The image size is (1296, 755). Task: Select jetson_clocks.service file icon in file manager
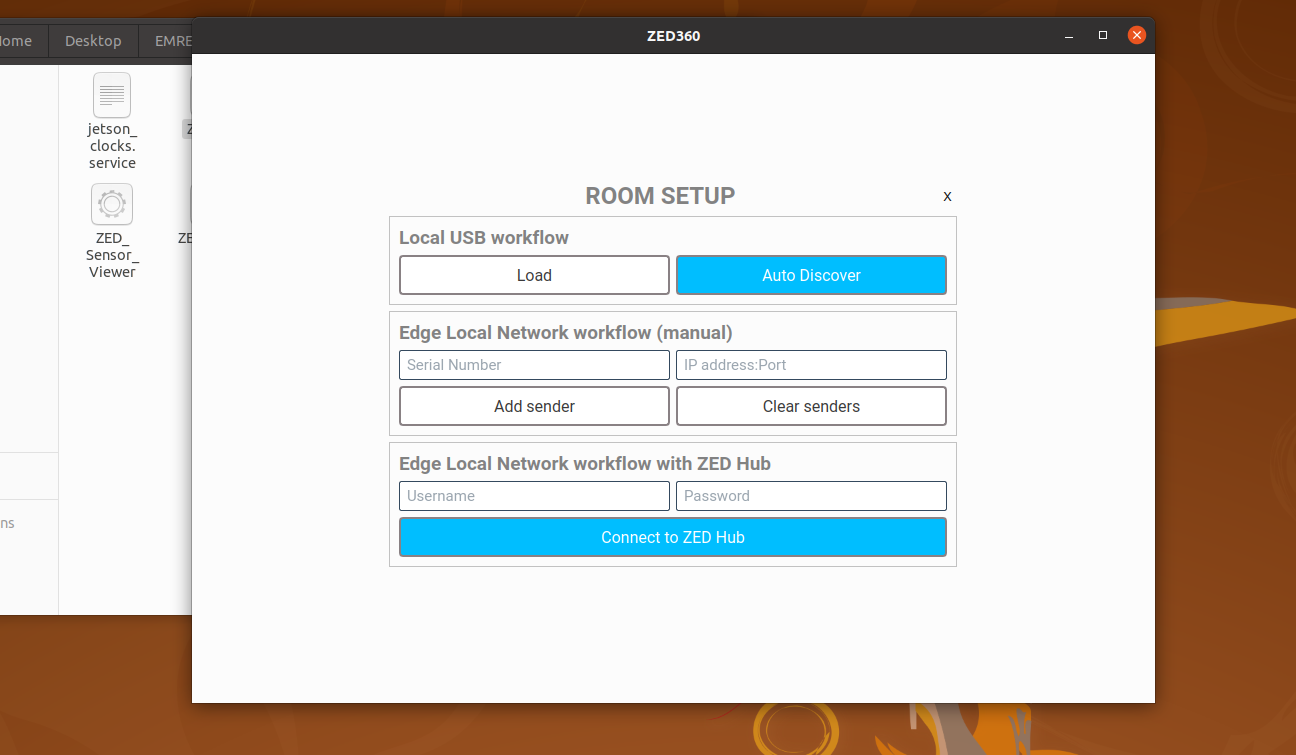[112, 95]
